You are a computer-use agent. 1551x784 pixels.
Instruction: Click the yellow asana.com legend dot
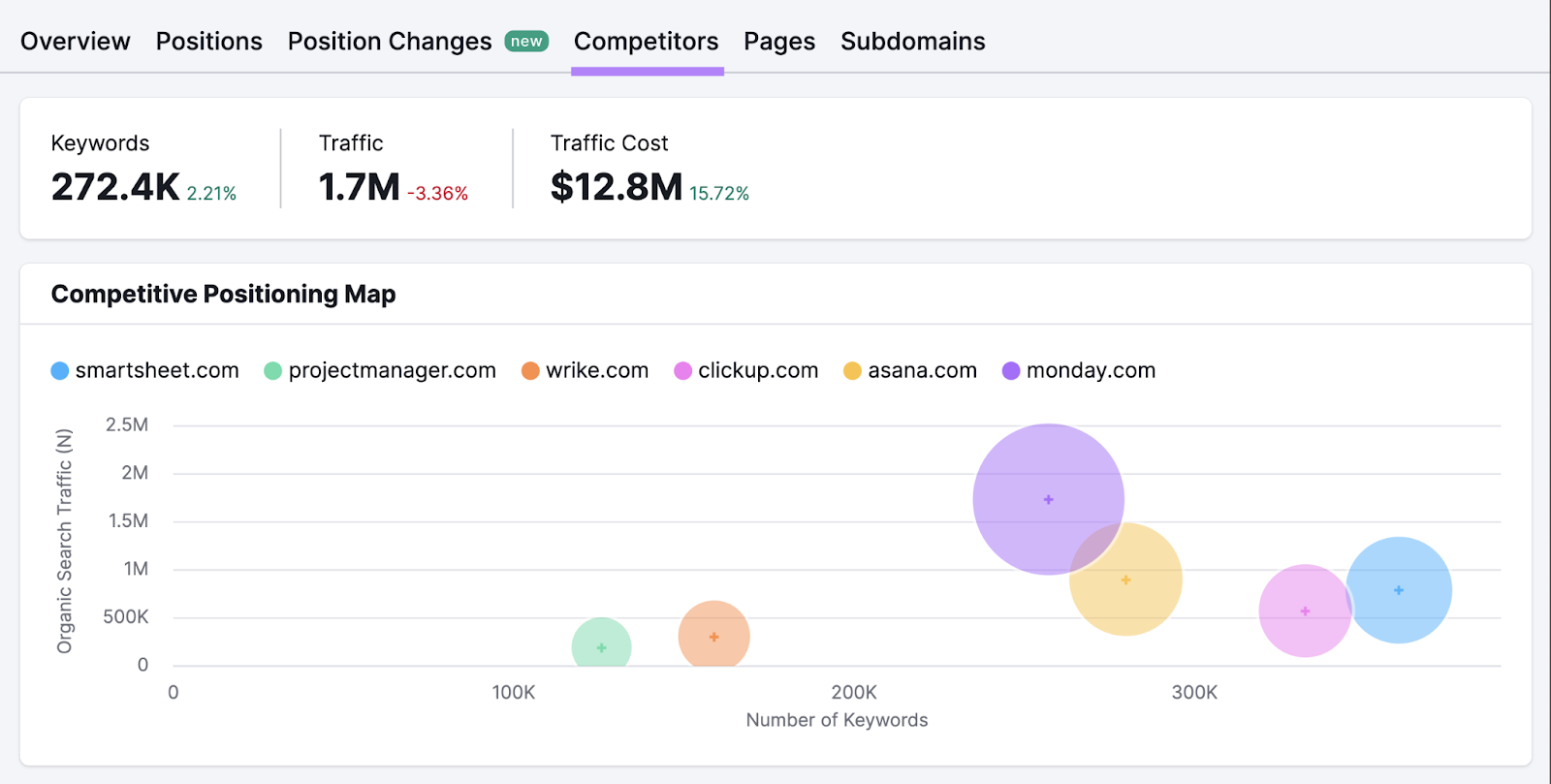(852, 371)
